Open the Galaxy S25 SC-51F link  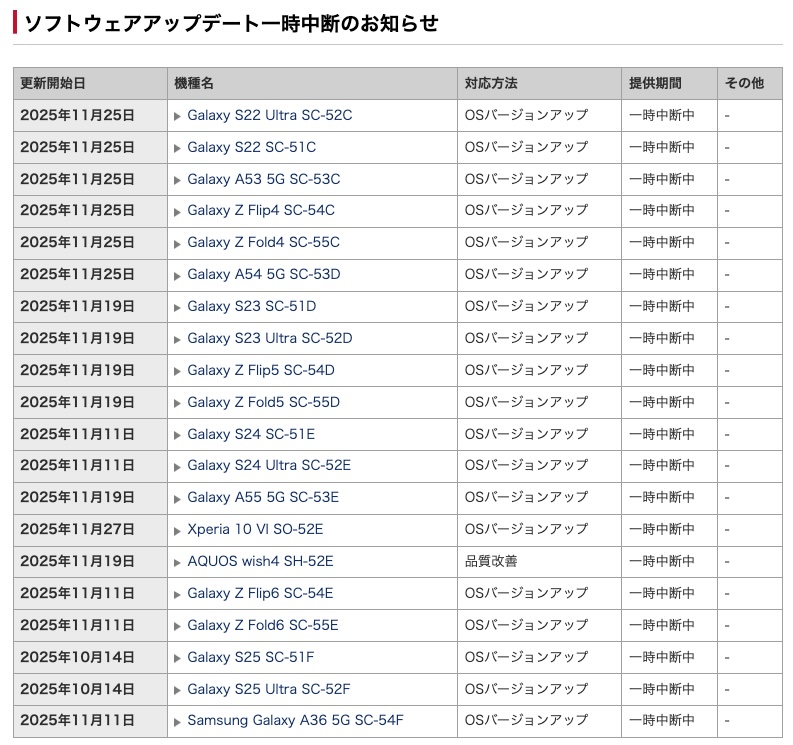[250, 657]
